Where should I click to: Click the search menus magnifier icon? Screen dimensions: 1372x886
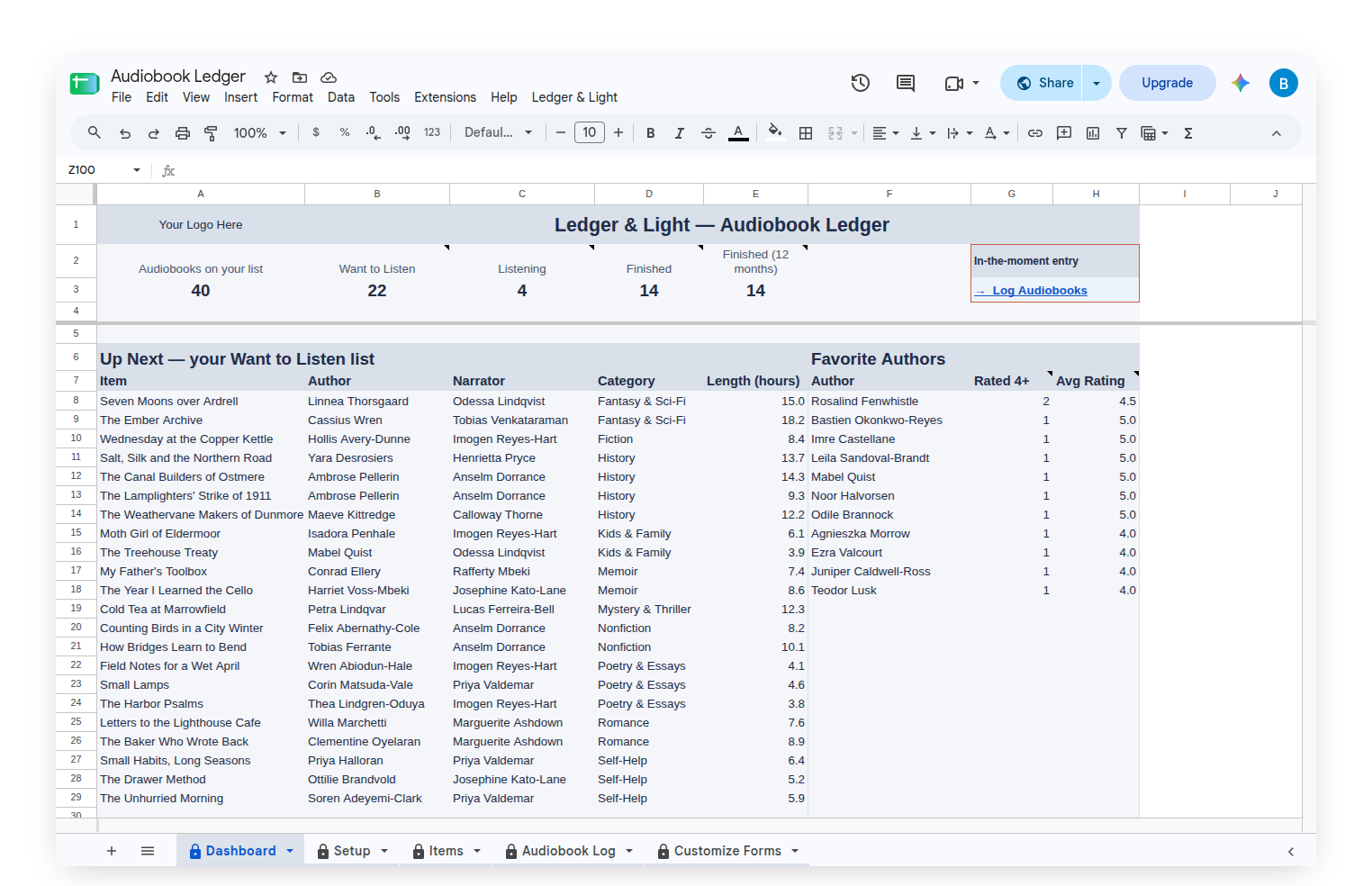(x=95, y=133)
